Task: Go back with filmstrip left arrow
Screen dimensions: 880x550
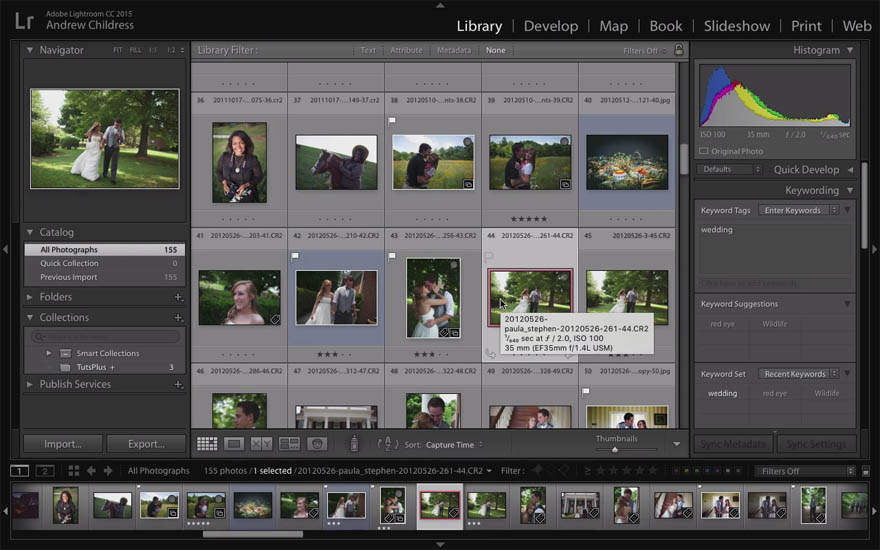Action: 91,471
